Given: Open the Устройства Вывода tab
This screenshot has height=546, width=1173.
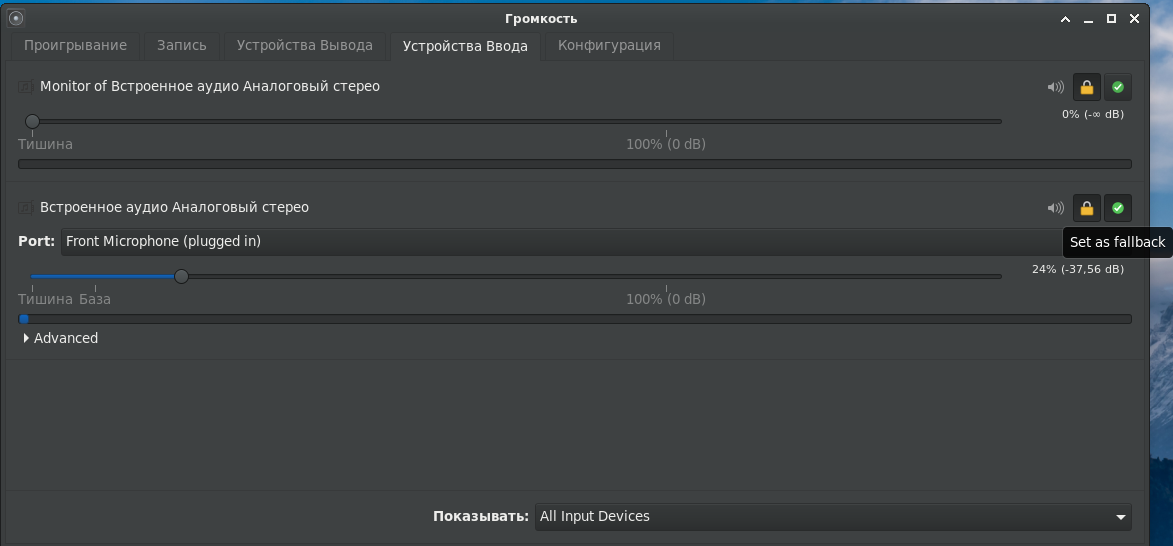Looking at the screenshot, I should tap(304, 46).
